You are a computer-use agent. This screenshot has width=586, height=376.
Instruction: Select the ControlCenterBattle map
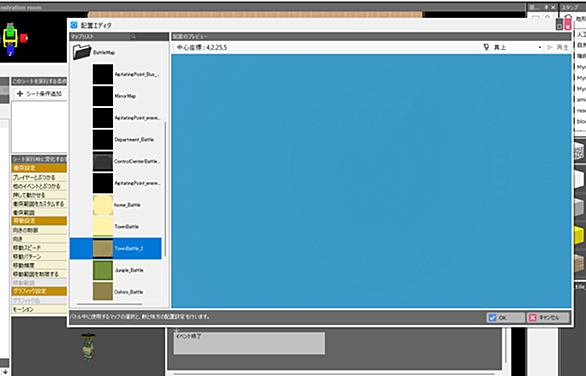click(x=116, y=161)
